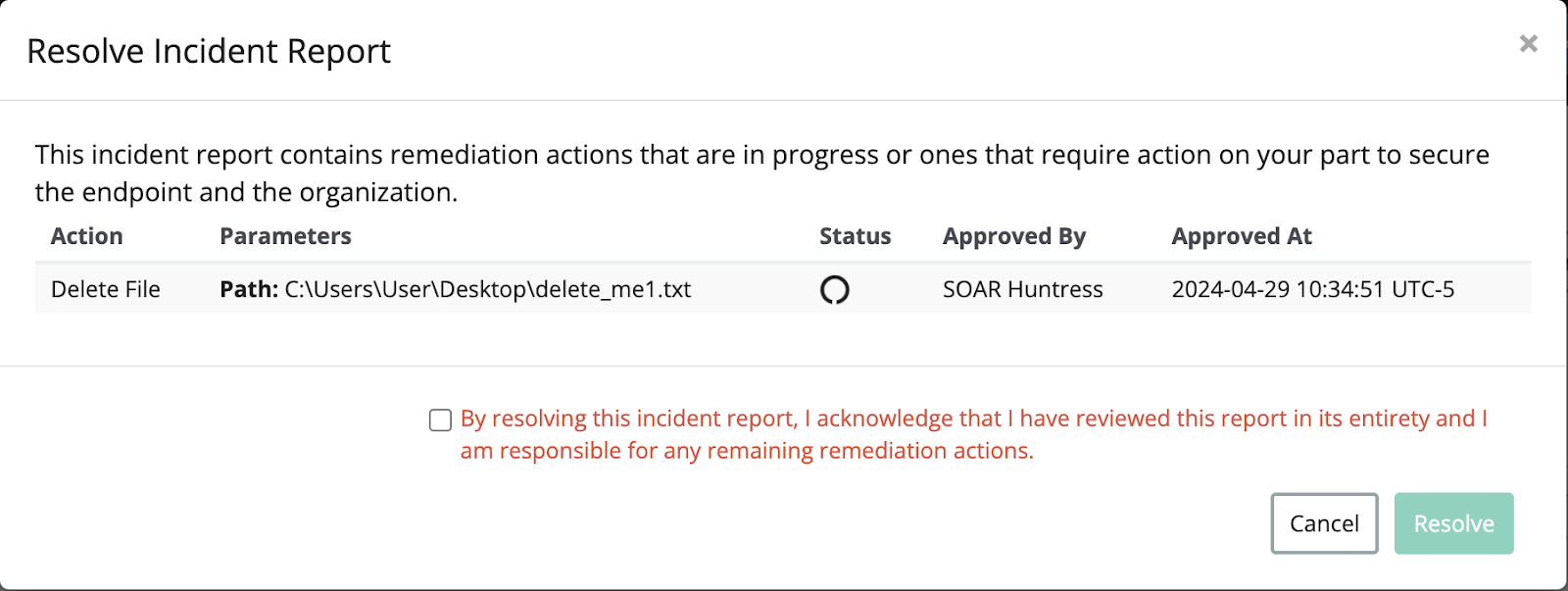The image size is (1568, 591).
Task: Click the Status column header
Action: [x=855, y=236]
